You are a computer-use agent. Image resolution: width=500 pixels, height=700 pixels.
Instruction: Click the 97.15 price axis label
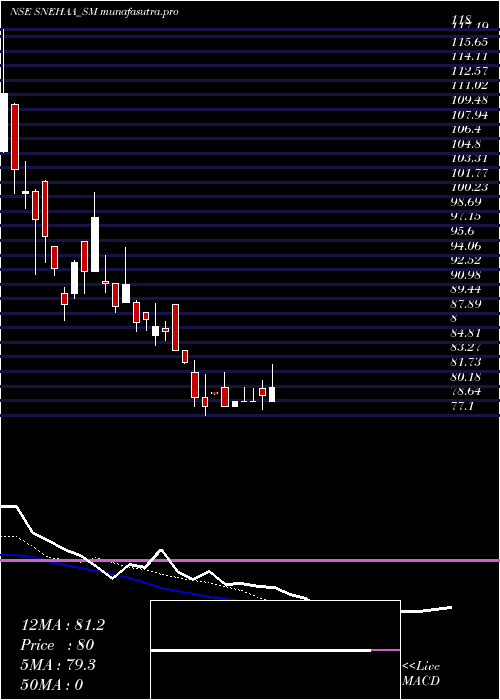pyautogui.click(x=466, y=217)
